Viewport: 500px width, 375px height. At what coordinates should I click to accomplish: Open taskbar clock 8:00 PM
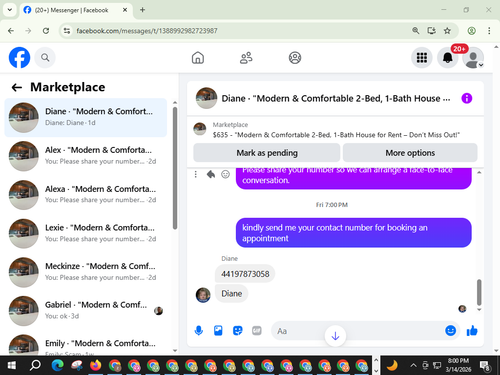[x=458, y=365]
